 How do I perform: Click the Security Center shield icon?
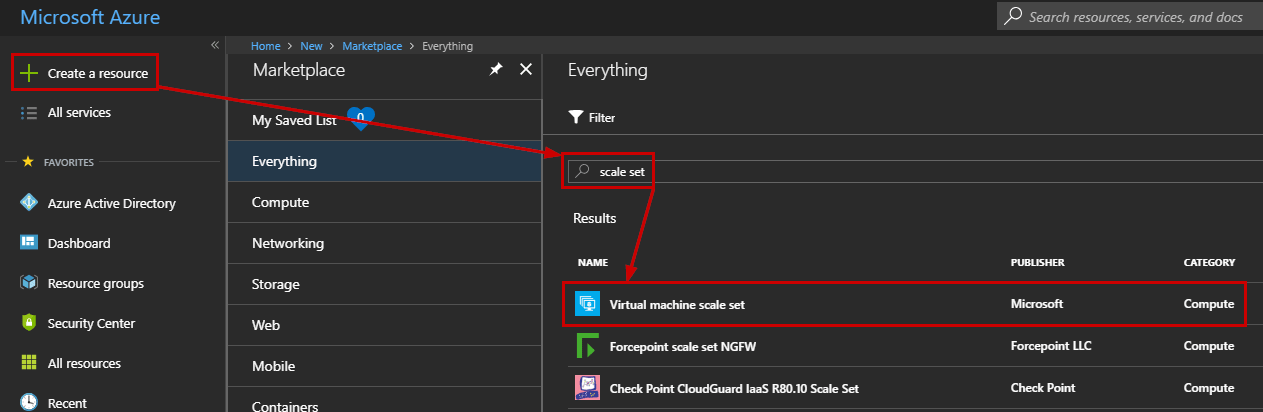pyautogui.click(x=29, y=323)
